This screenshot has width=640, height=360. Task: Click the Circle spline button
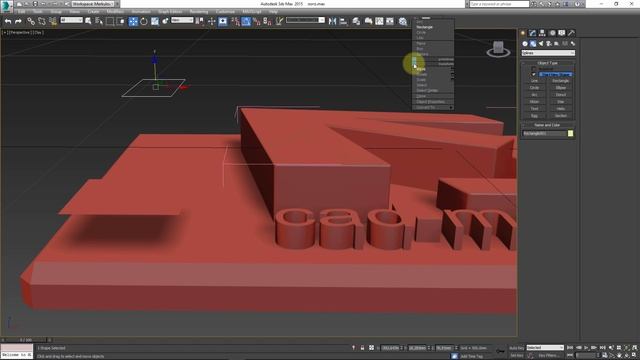point(534,88)
